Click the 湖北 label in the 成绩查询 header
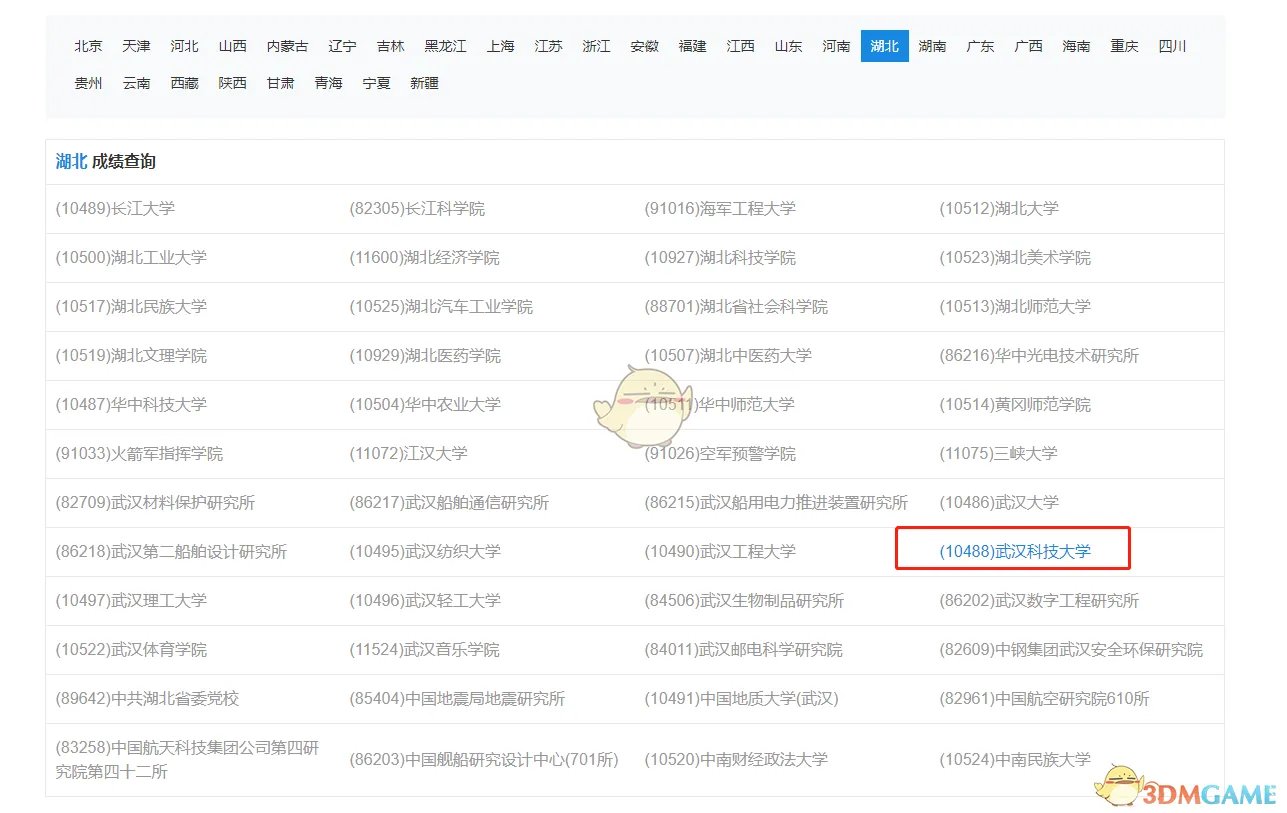The image size is (1287, 813). [69, 161]
